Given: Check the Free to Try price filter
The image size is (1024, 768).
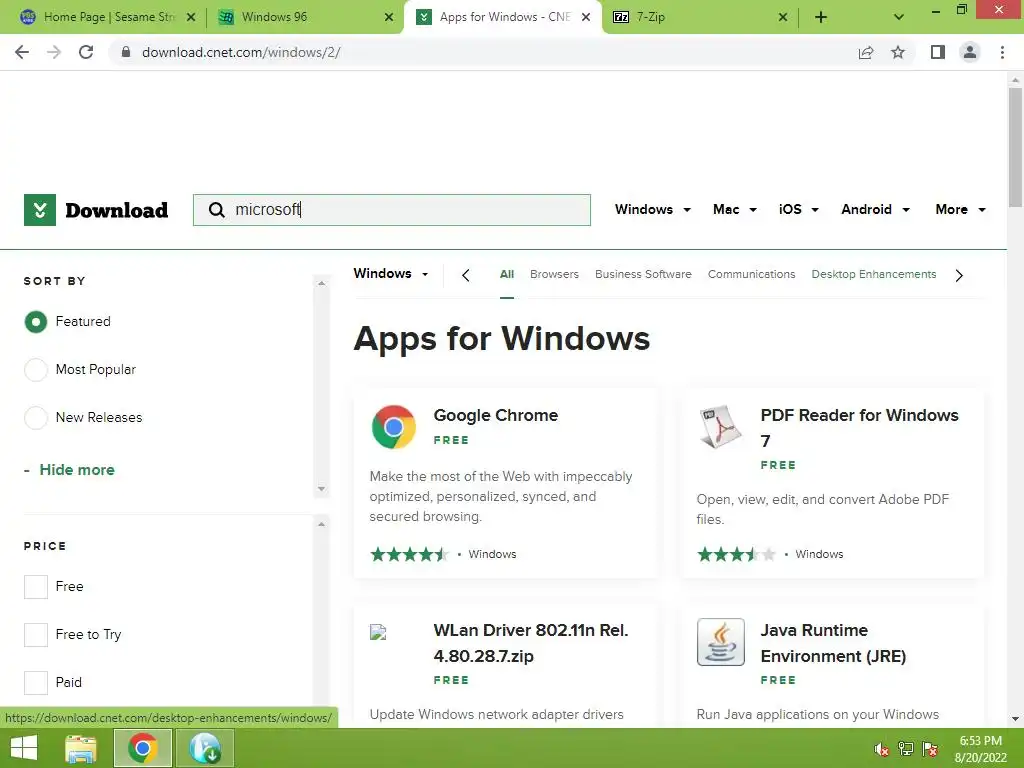Looking at the screenshot, I should (x=36, y=634).
